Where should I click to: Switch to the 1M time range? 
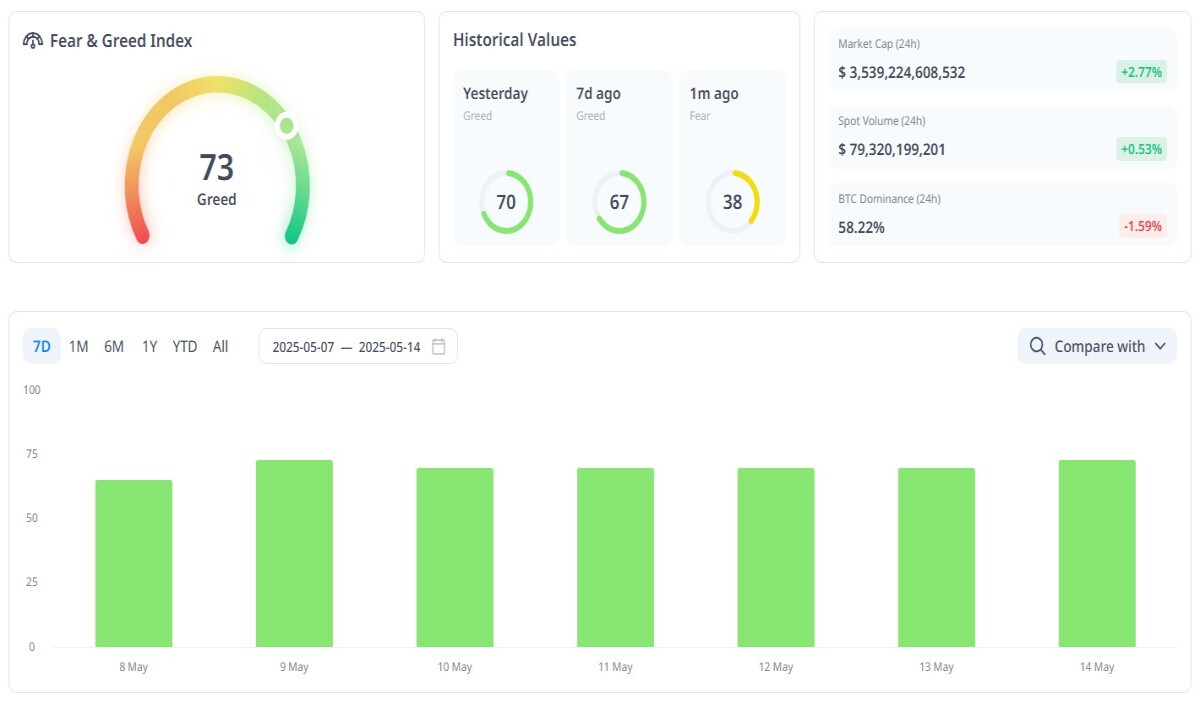79,346
